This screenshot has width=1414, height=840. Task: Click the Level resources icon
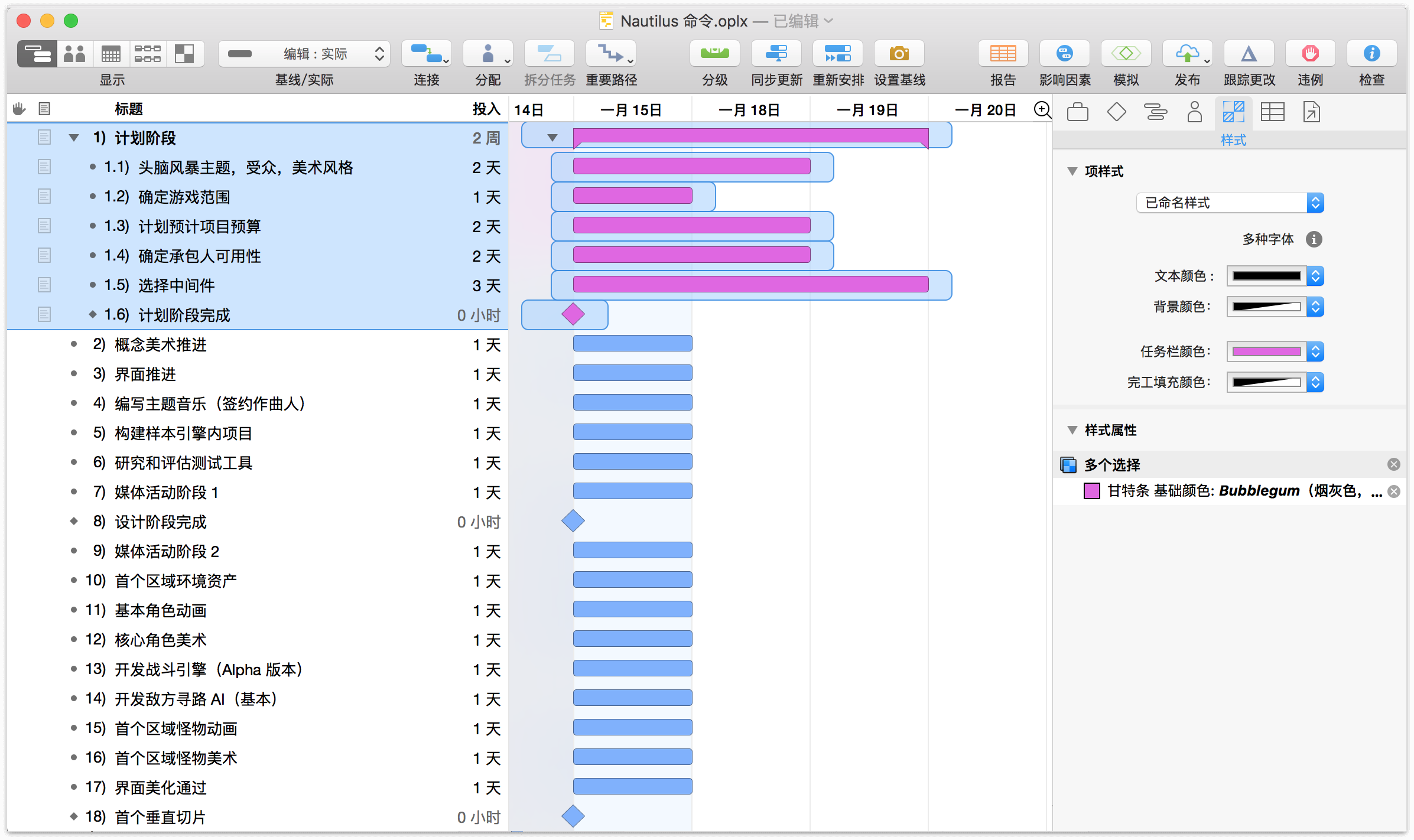click(x=714, y=54)
